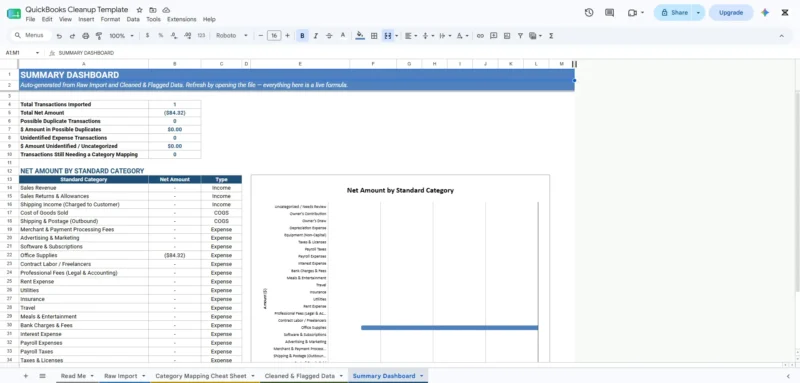Toggle strikethrough formatting
This screenshot has width=800, height=383.
pyautogui.click(x=329, y=36)
